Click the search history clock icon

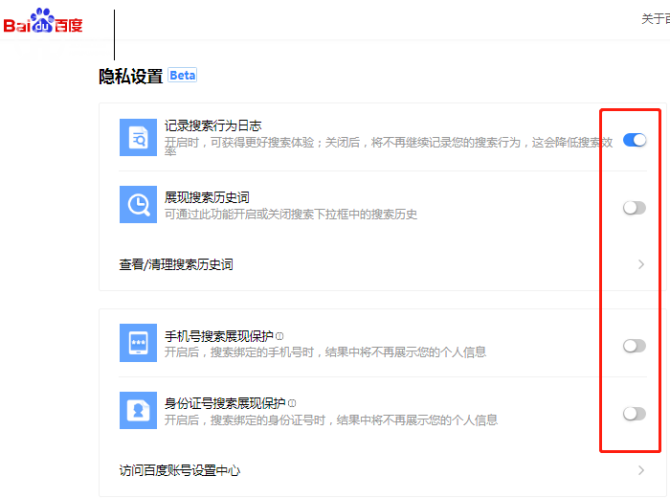click(138, 204)
